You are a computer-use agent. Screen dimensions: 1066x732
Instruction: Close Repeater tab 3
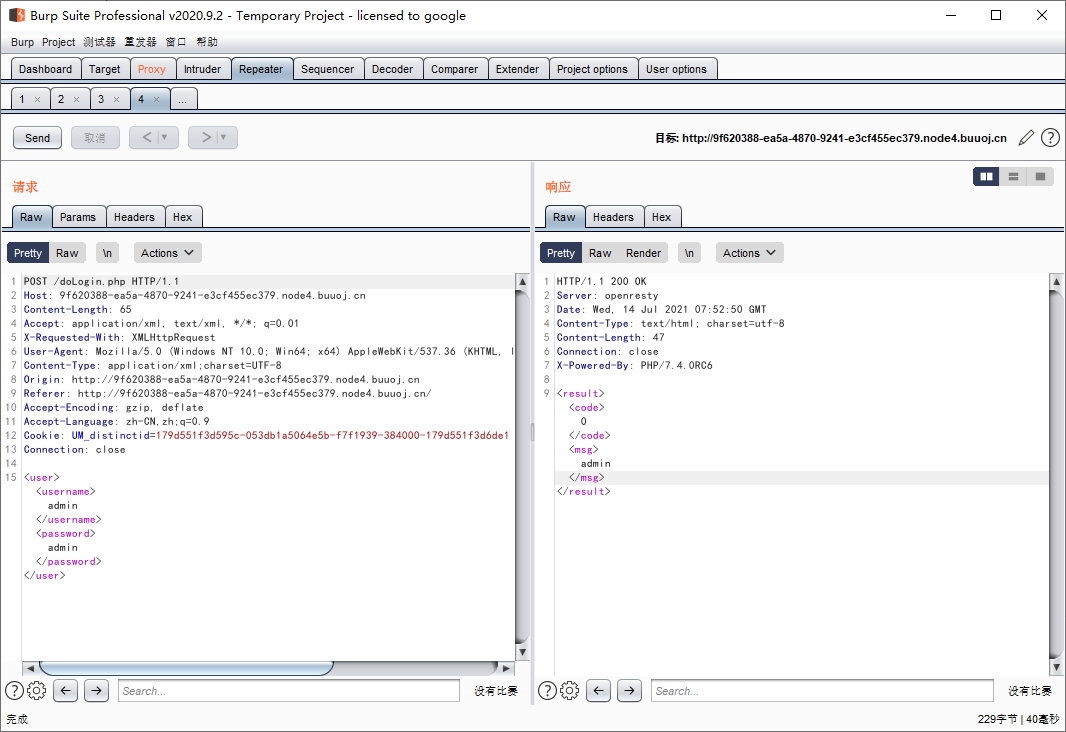pyautogui.click(x=116, y=99)
